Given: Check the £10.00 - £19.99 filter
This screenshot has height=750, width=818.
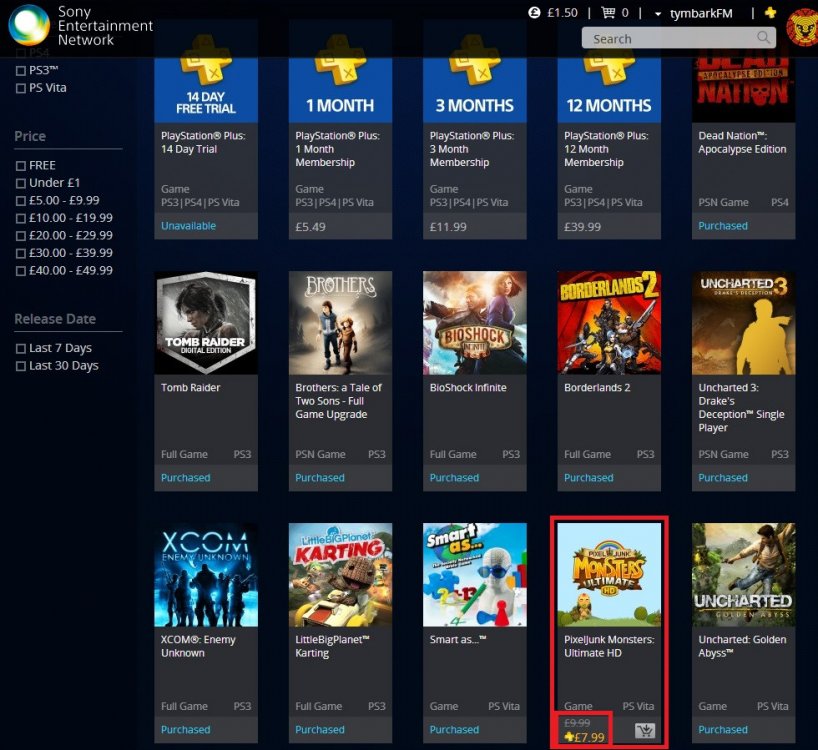Looking at the screenshot, I should pos(21,218).
